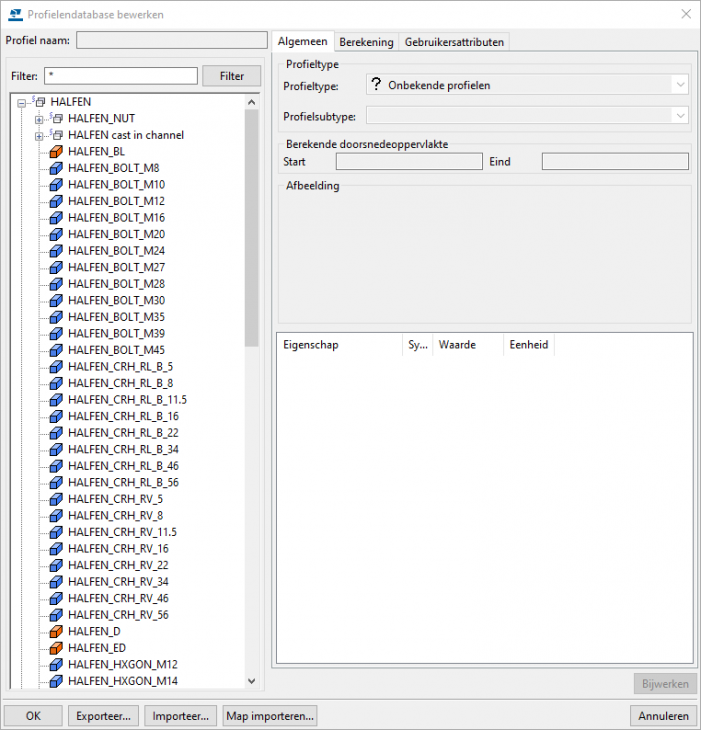Open the Berekening tab
The height and width of the screenshot is (730, 701).
click(x=366, y=42)
